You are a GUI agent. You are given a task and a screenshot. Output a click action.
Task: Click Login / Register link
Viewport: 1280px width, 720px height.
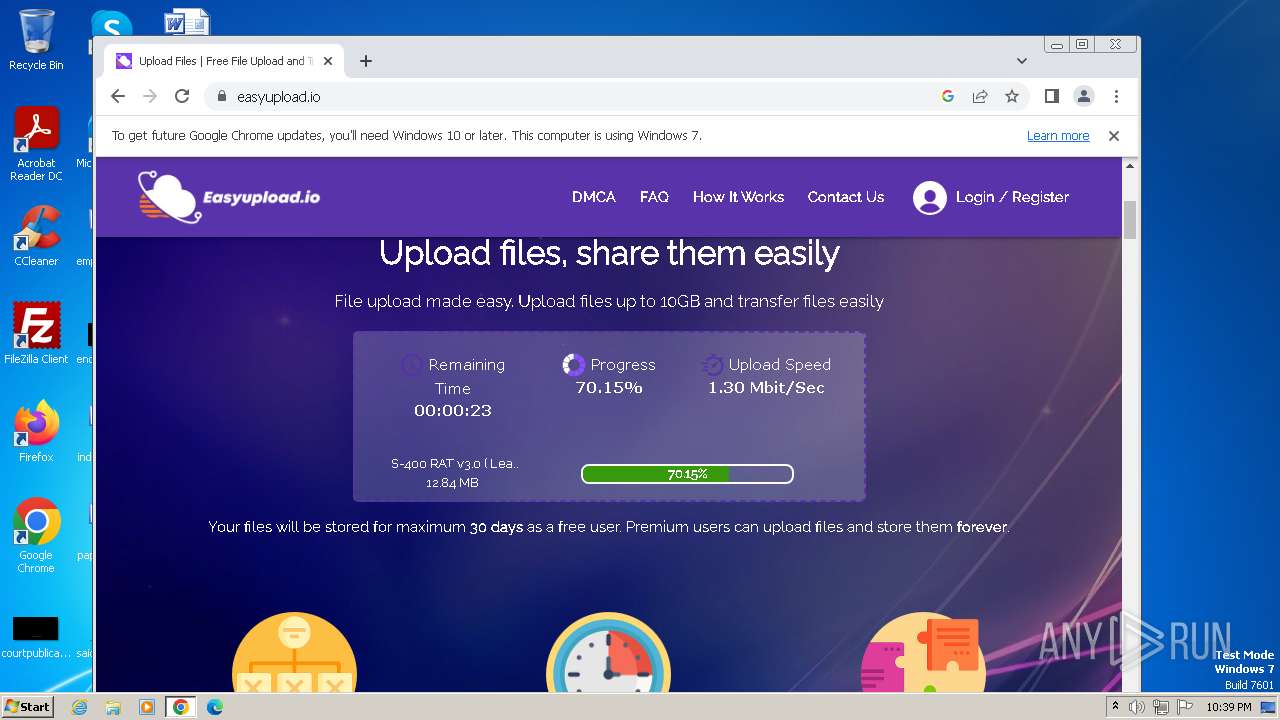click(1012, 197)
